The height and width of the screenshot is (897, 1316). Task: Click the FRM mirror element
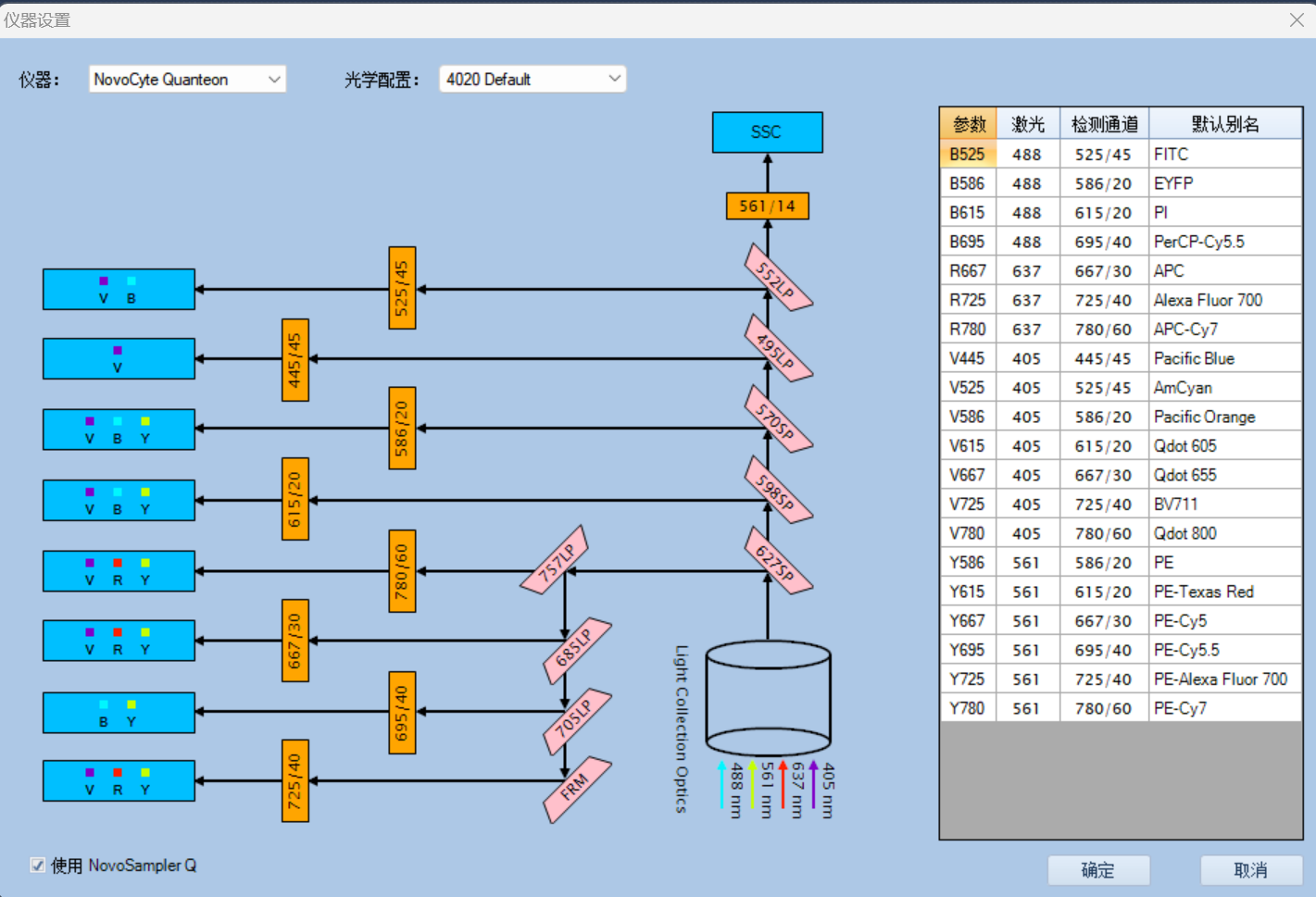pyautogui.click(x=577, y=789)
